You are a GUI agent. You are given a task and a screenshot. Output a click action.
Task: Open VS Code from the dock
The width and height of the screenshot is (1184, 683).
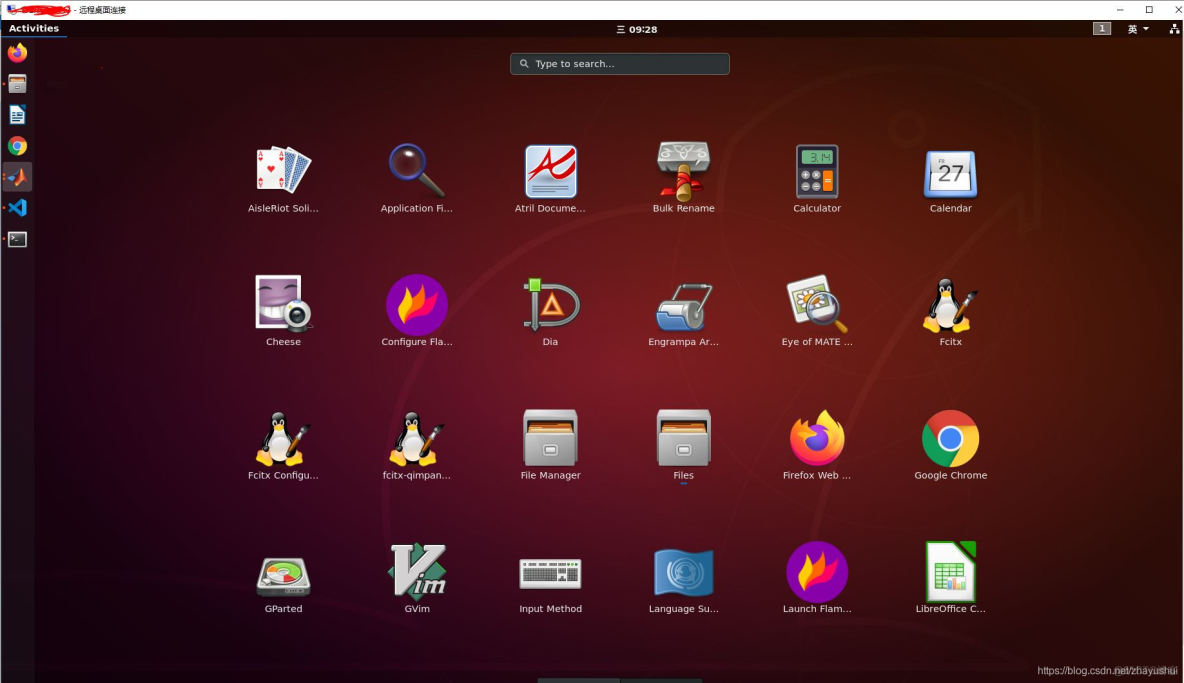click(17, 208)
